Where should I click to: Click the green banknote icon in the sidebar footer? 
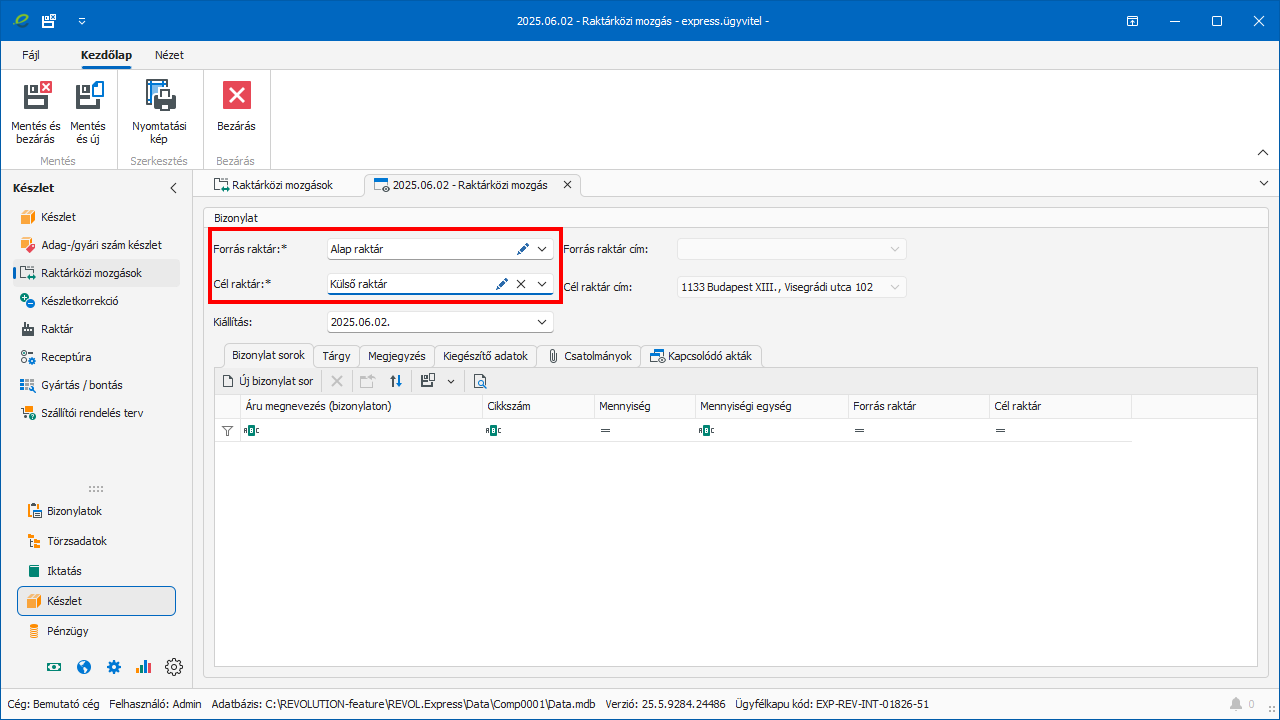(54, 667)
